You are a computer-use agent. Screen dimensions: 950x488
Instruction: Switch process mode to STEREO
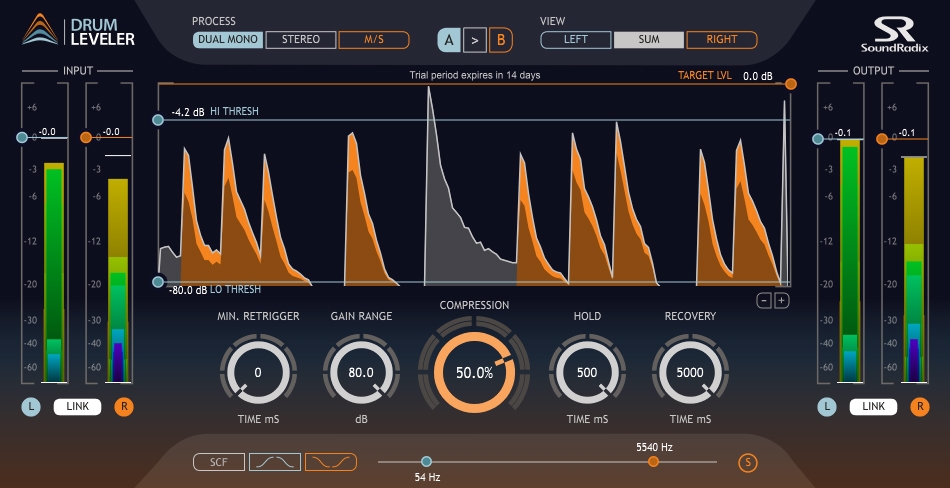(x=301, y=40)
